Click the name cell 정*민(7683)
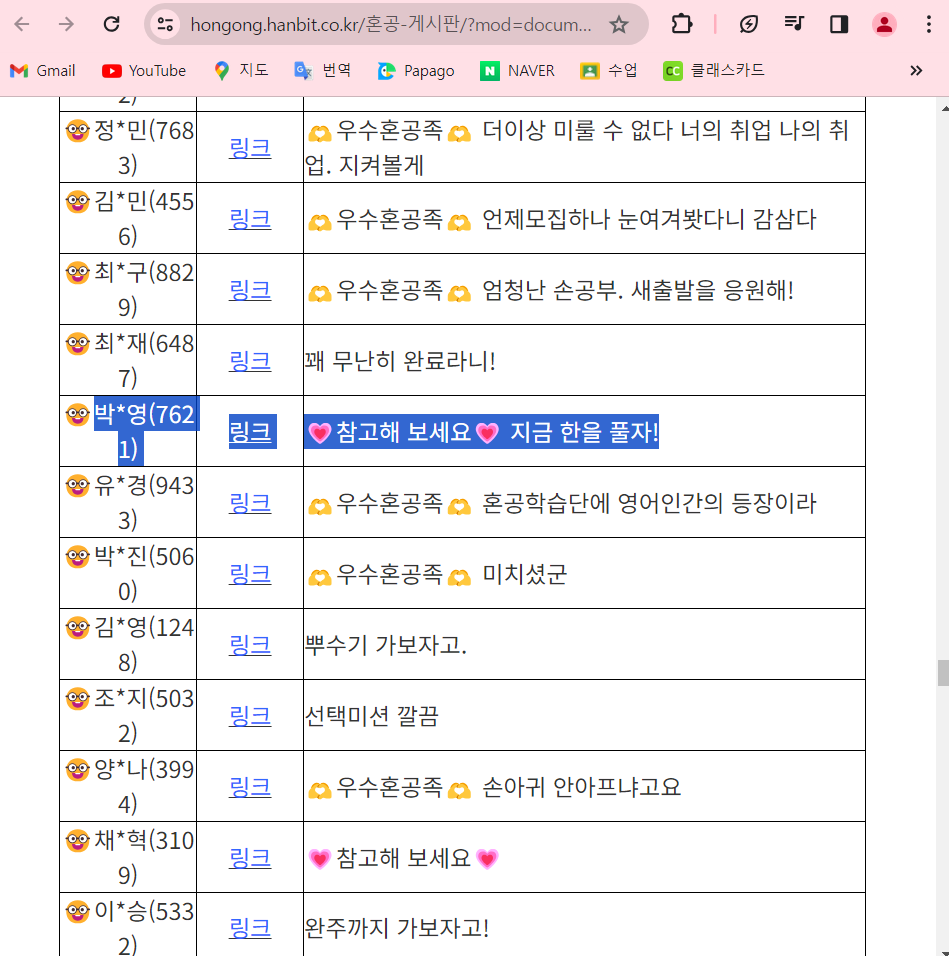This screenshot has width=949, height=956. pos(129,148)
